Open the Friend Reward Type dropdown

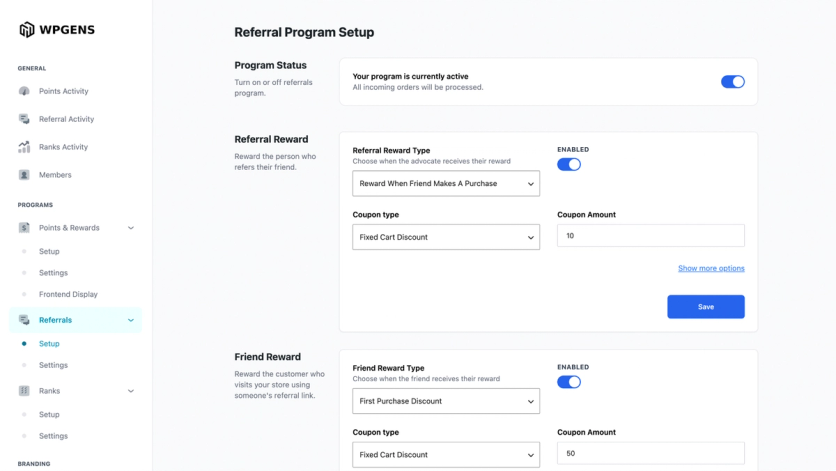click(446, 401)
